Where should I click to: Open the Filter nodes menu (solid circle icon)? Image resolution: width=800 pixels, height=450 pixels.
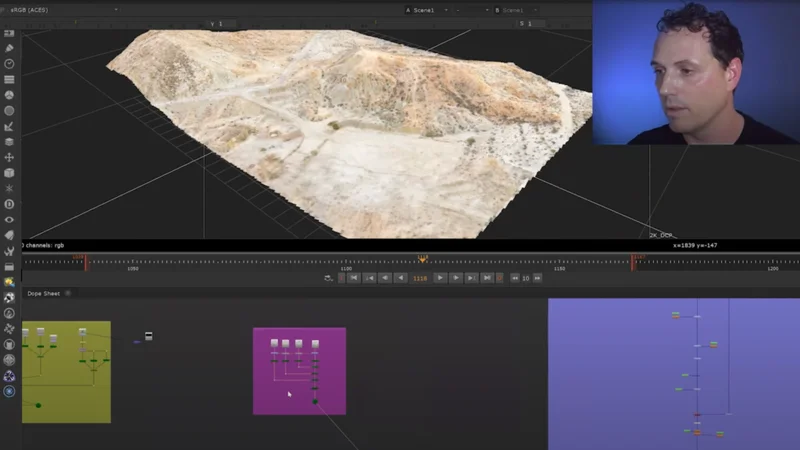9,111
